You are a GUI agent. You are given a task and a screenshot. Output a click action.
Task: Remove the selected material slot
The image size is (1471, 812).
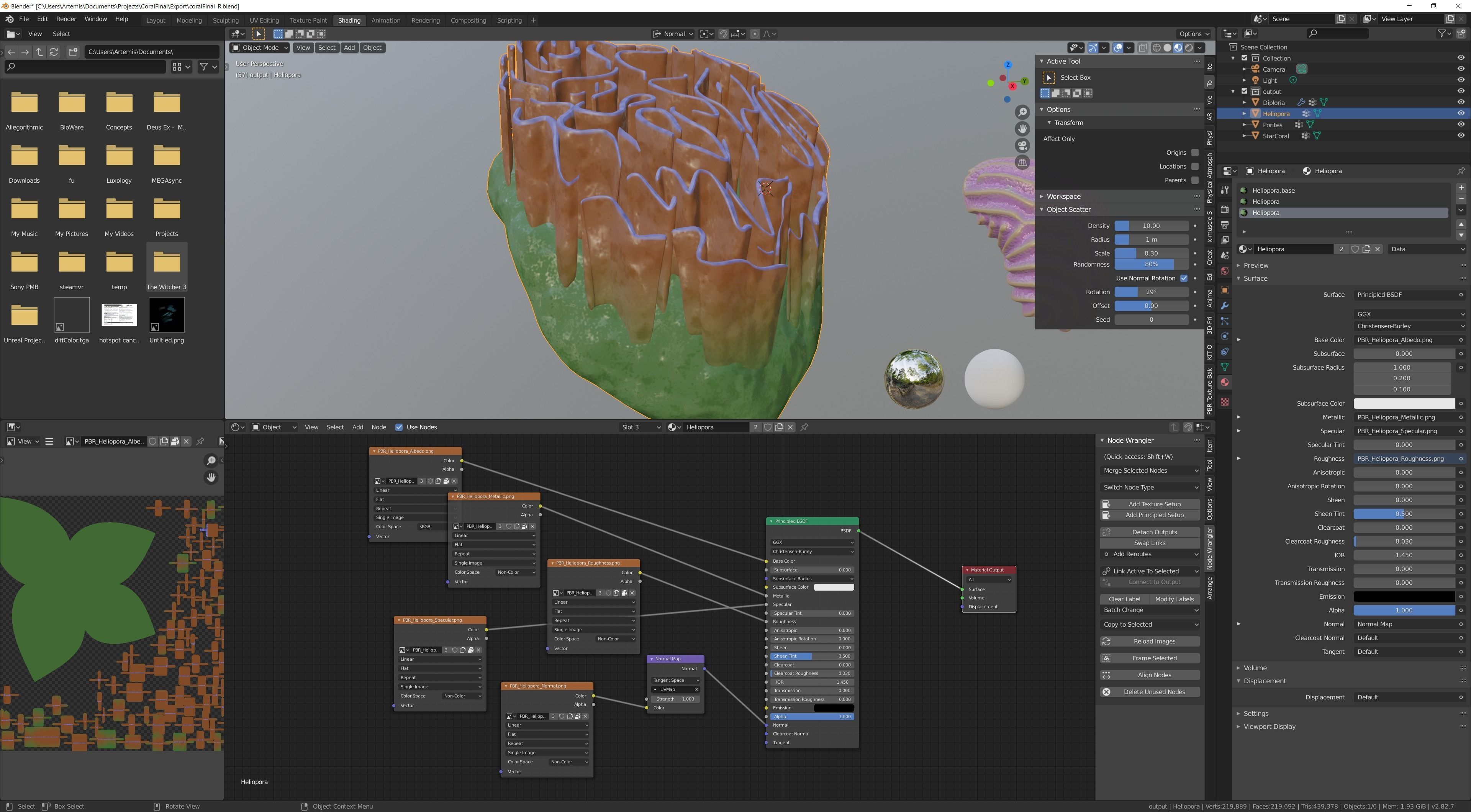(1461, 199)
